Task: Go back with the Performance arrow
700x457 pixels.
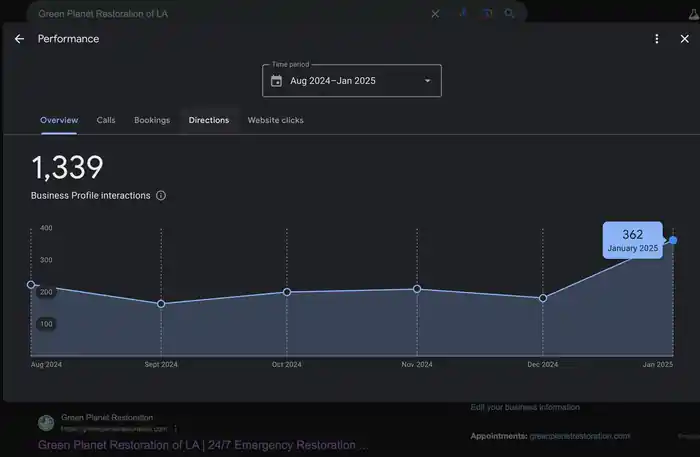Action: coord(19,39)
